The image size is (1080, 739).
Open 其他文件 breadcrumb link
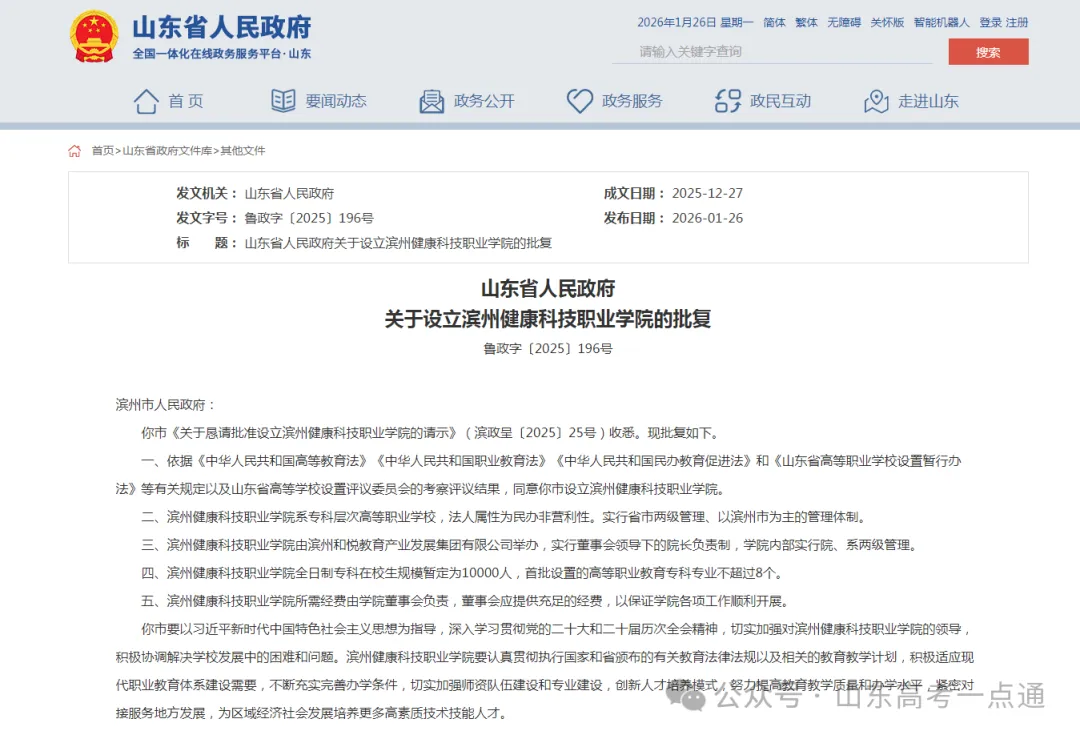pos(242,151)
